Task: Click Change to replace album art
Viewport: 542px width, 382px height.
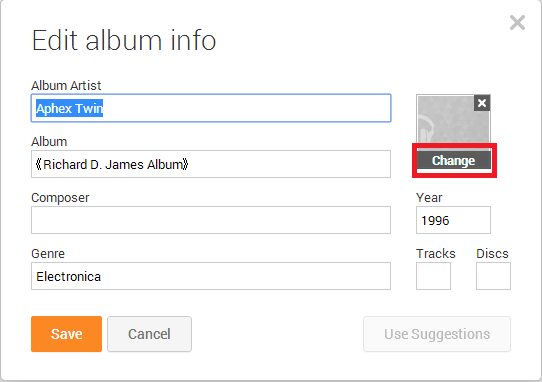Action: coord(454,161)
